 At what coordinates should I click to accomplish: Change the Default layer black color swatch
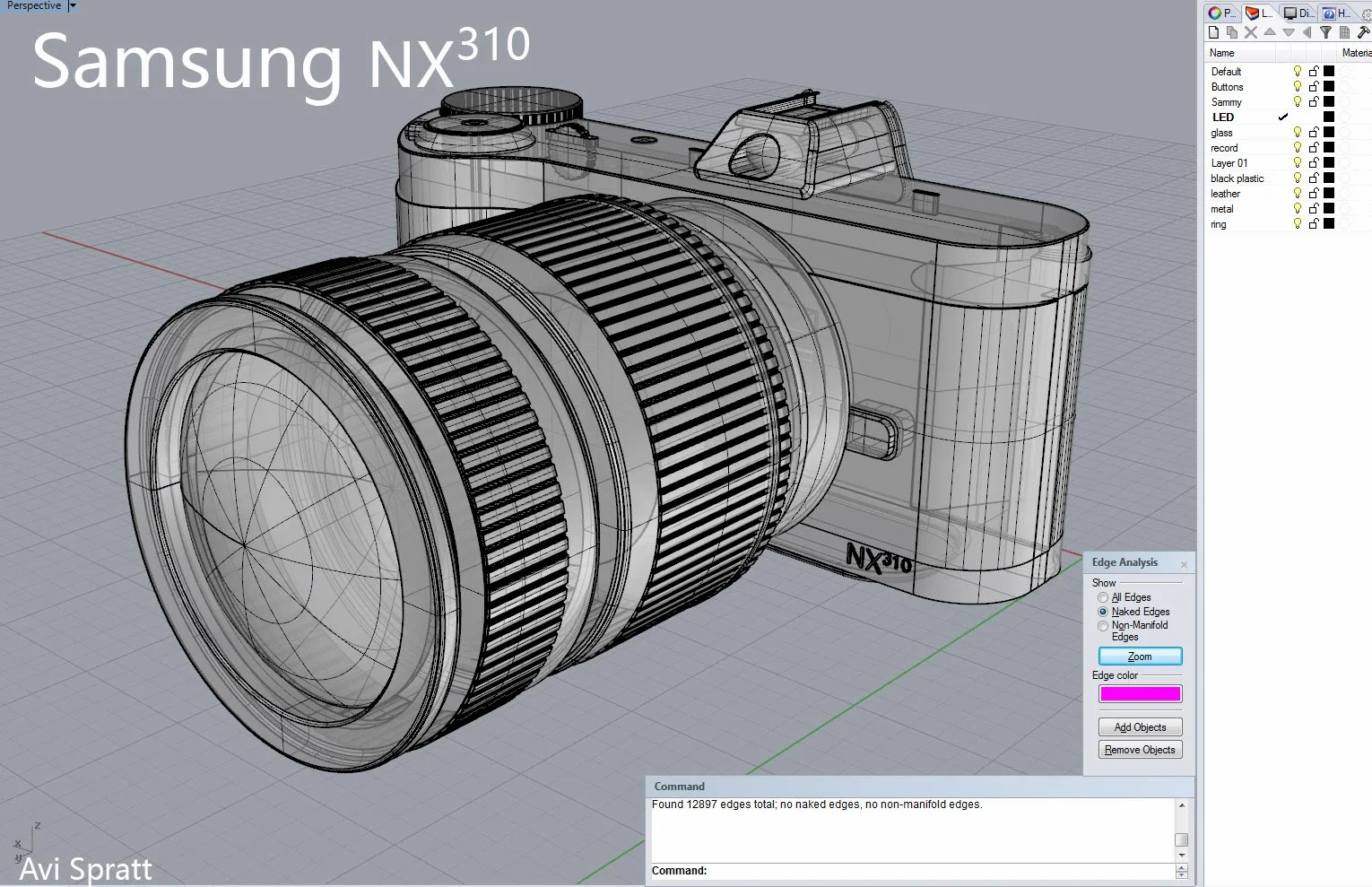pyautogui.click(x=1329, y=71)
